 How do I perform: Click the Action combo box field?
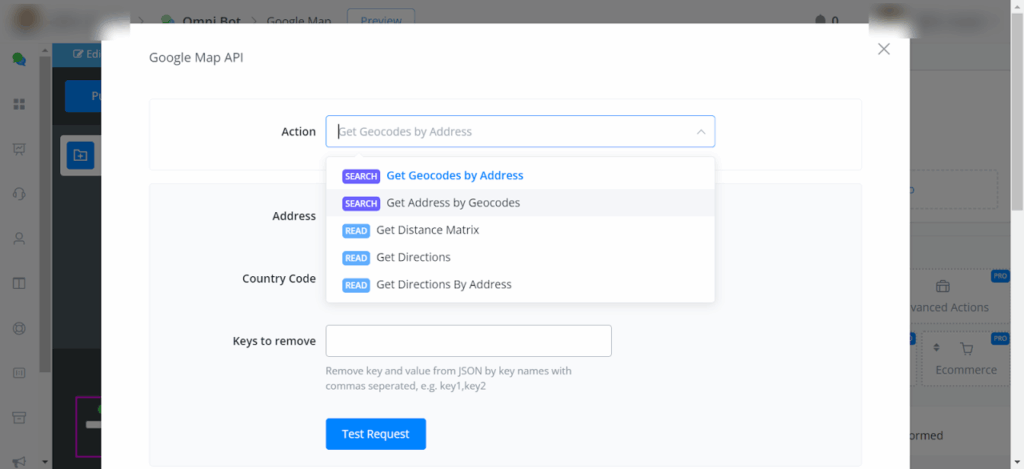point(510,132)
